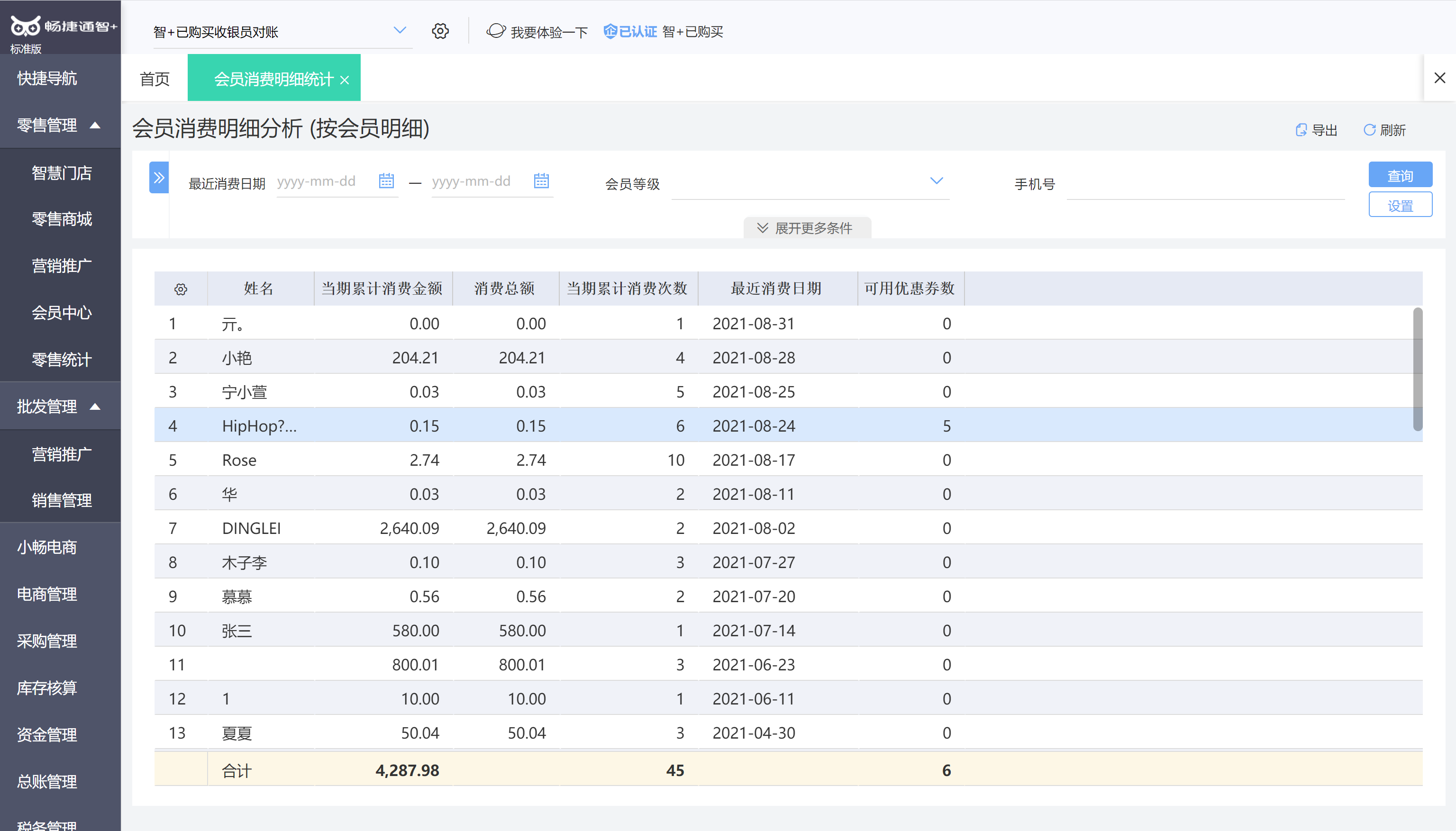Click the Refresh (刷新) icon
The height and width of the screenshot is (831, 1456).
click(1369, 130)
